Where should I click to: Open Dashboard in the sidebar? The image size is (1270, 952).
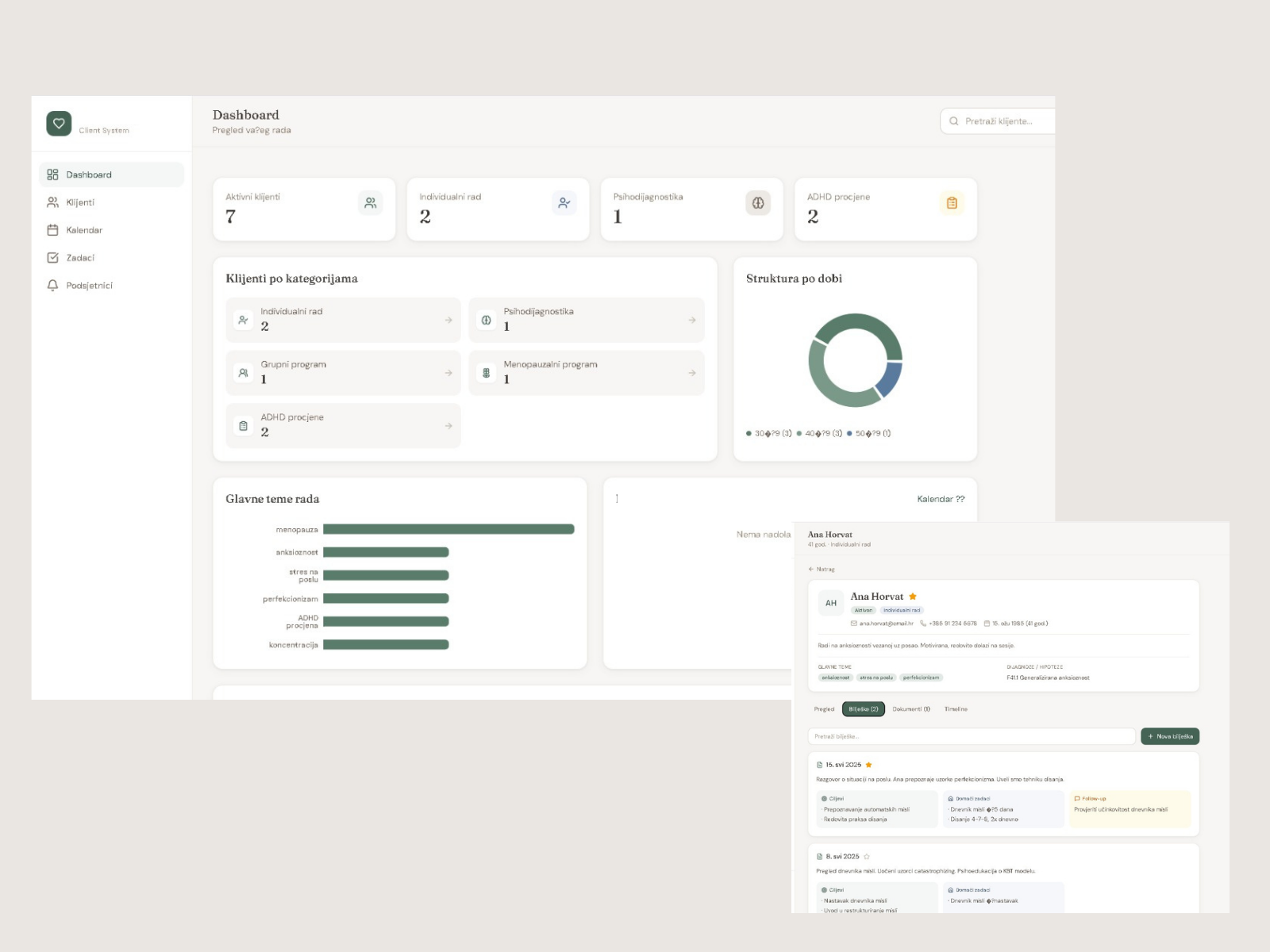tap(111, 175)
